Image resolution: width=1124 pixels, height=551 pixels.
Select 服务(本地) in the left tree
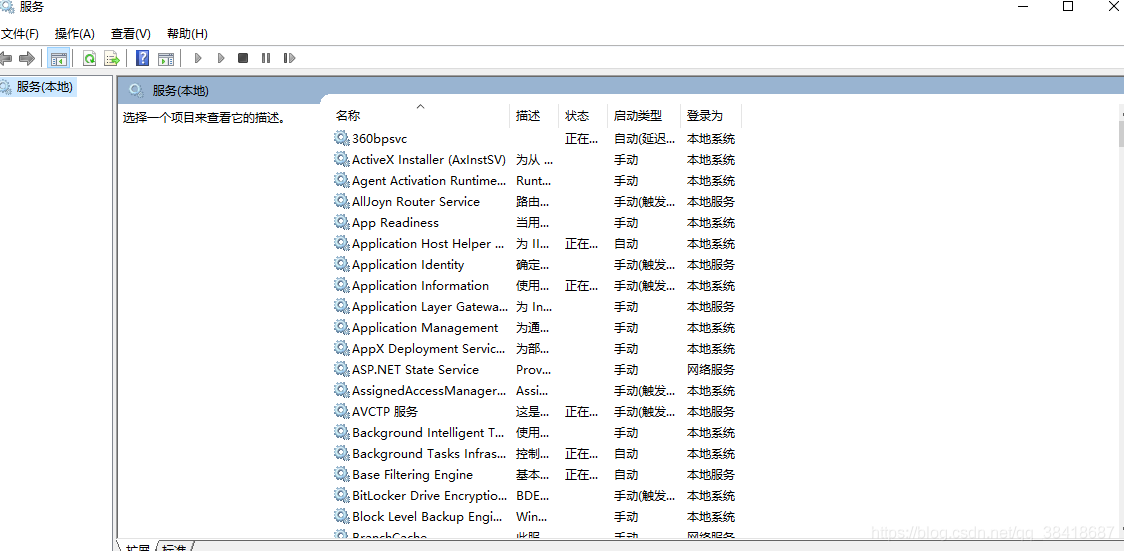click(44, 87)
